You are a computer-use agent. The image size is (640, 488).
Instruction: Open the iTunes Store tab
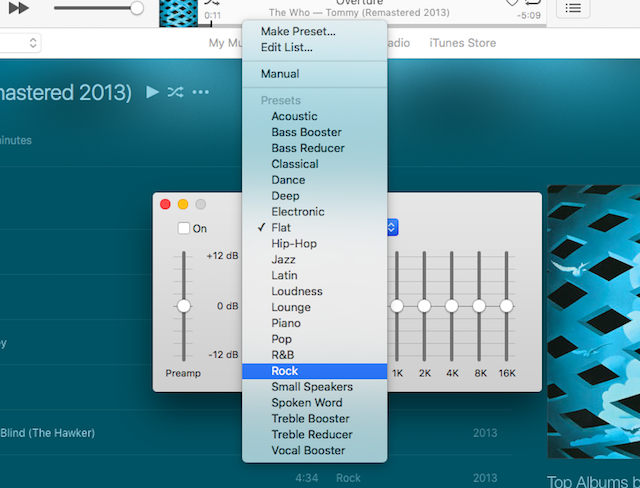tap(462, 43)
